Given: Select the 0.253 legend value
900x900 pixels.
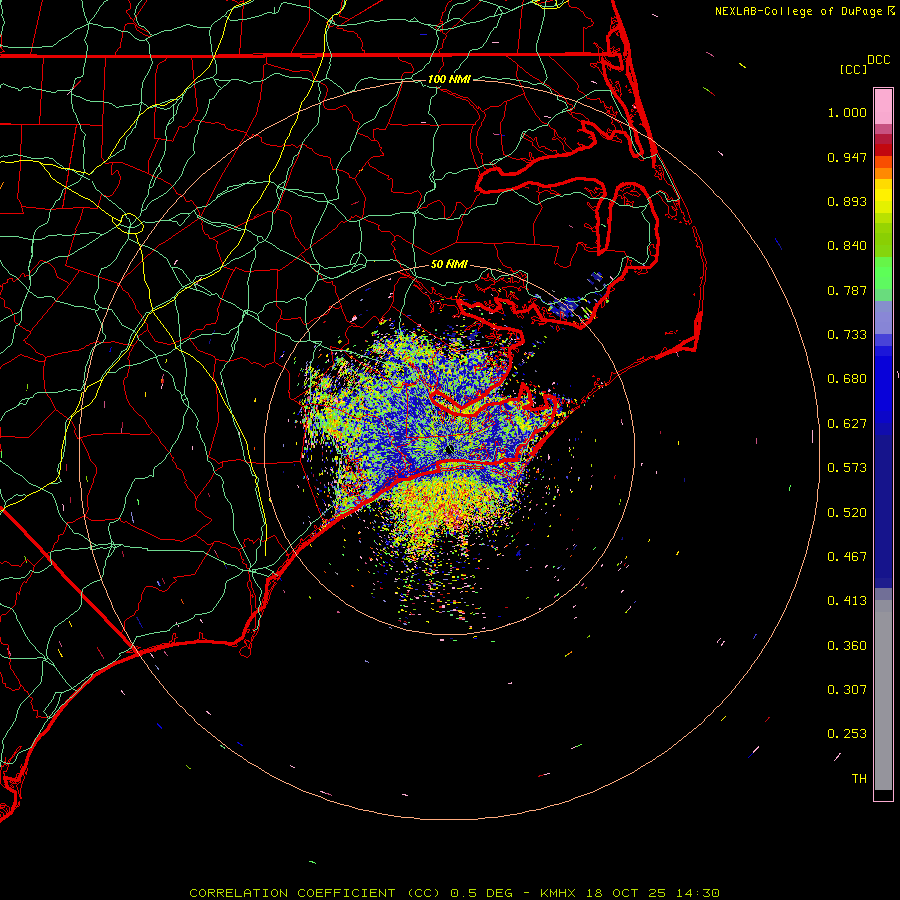Looking at the screenshot, I should pos(847,734).
